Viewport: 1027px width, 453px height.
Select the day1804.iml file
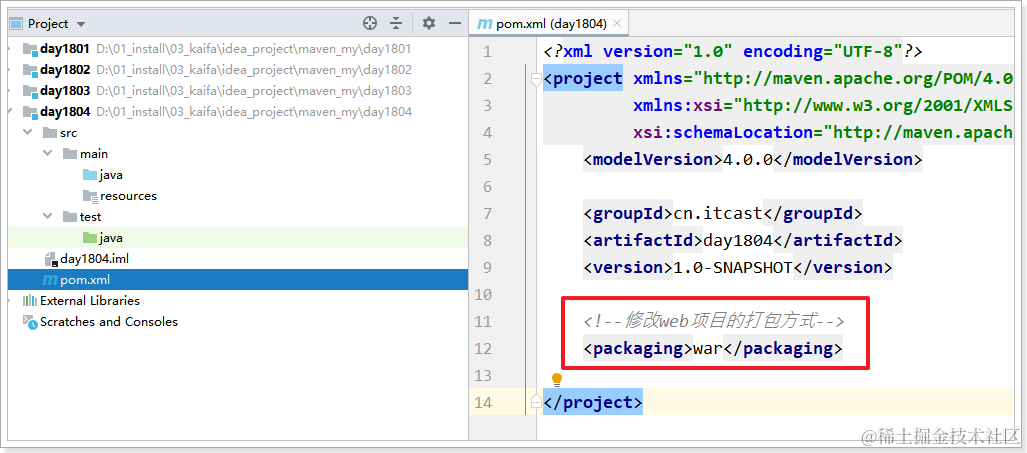tap(94, 259)
